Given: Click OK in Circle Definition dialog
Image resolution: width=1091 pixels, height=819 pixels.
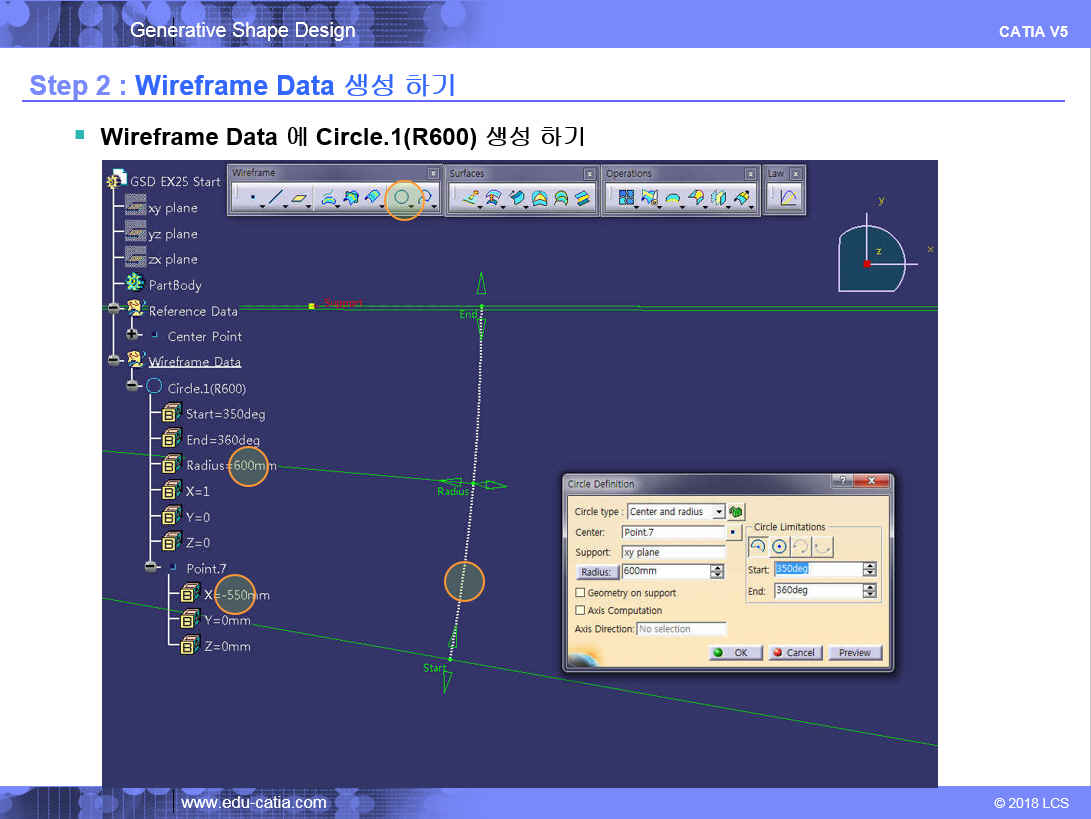Looking at the screenshot, I should pyautogui.click(x=731, y=652).
